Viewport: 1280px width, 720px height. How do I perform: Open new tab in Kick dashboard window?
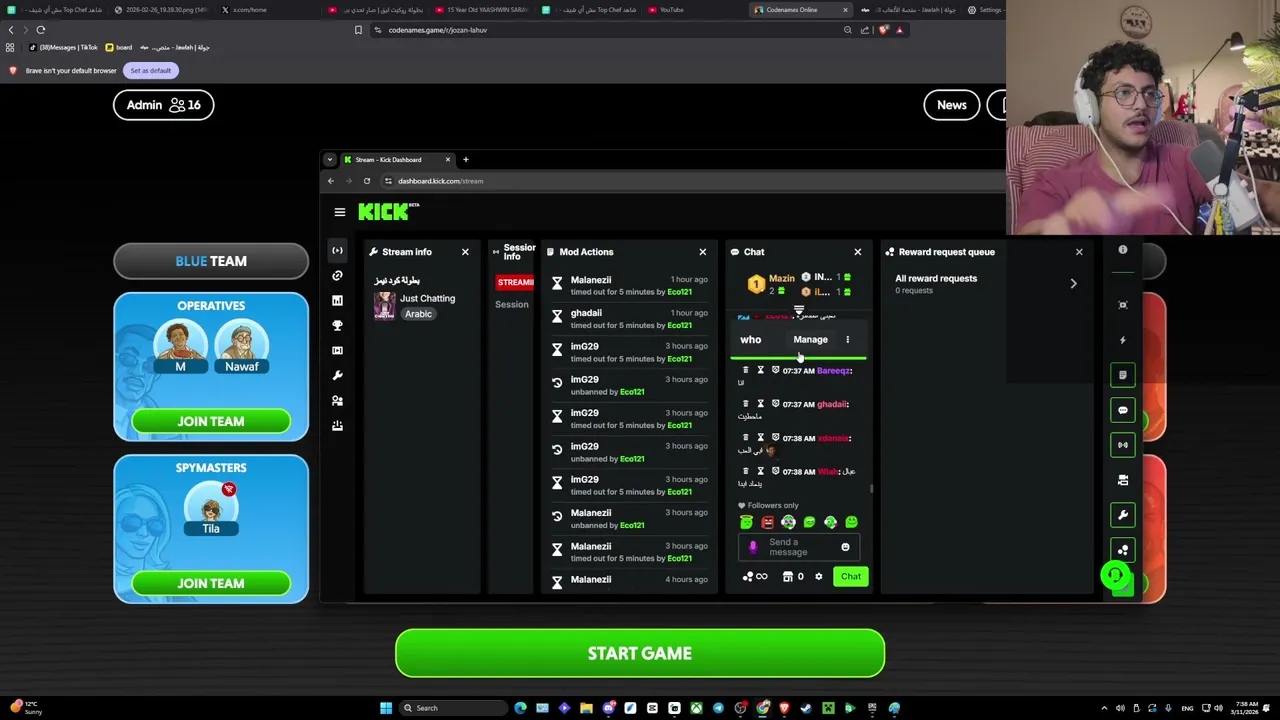pyautogui.click(x=465, y=160)
